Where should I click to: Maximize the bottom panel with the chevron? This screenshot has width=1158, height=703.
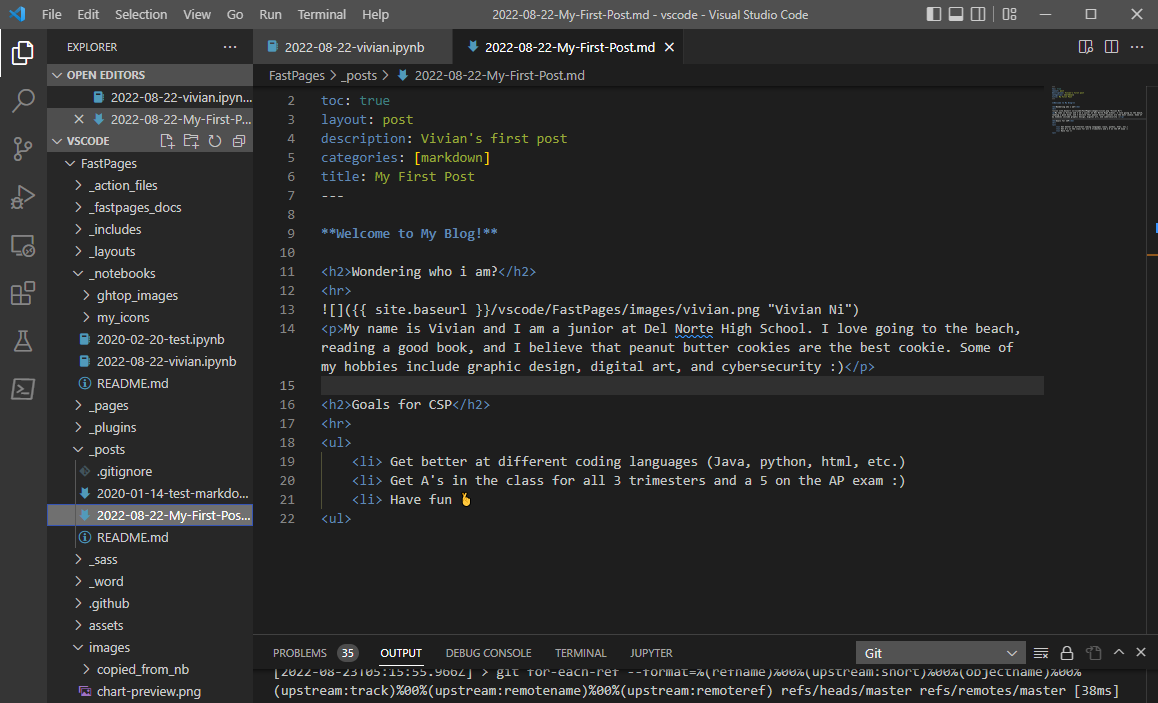click(1119, 652)
